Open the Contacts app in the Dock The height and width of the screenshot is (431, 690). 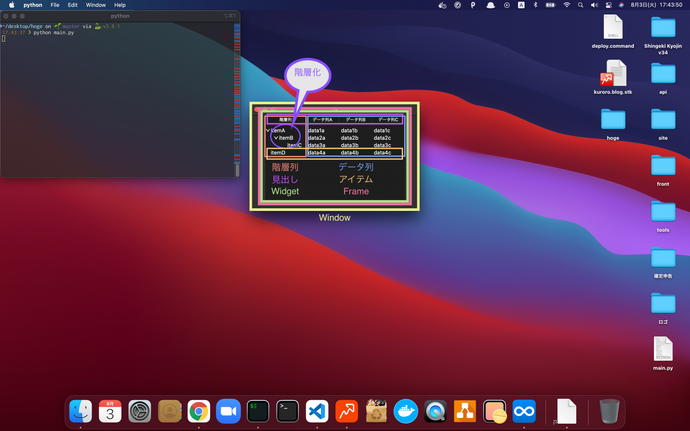click(169, 411)
